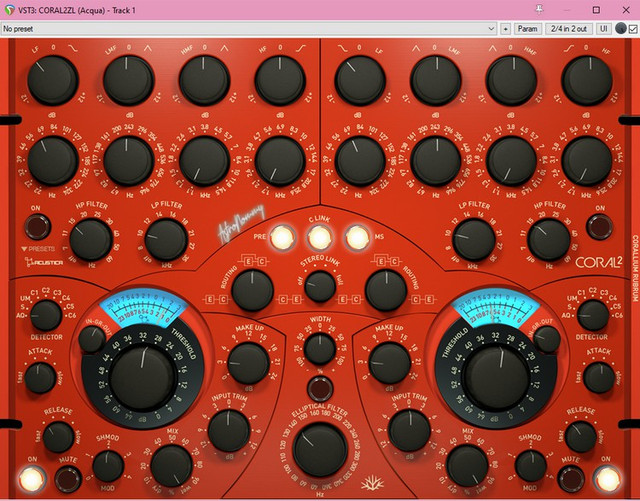Click the right MIX knob
This screenshot has height=501, width=640.
pyautogui.click(x=467, y=465)
